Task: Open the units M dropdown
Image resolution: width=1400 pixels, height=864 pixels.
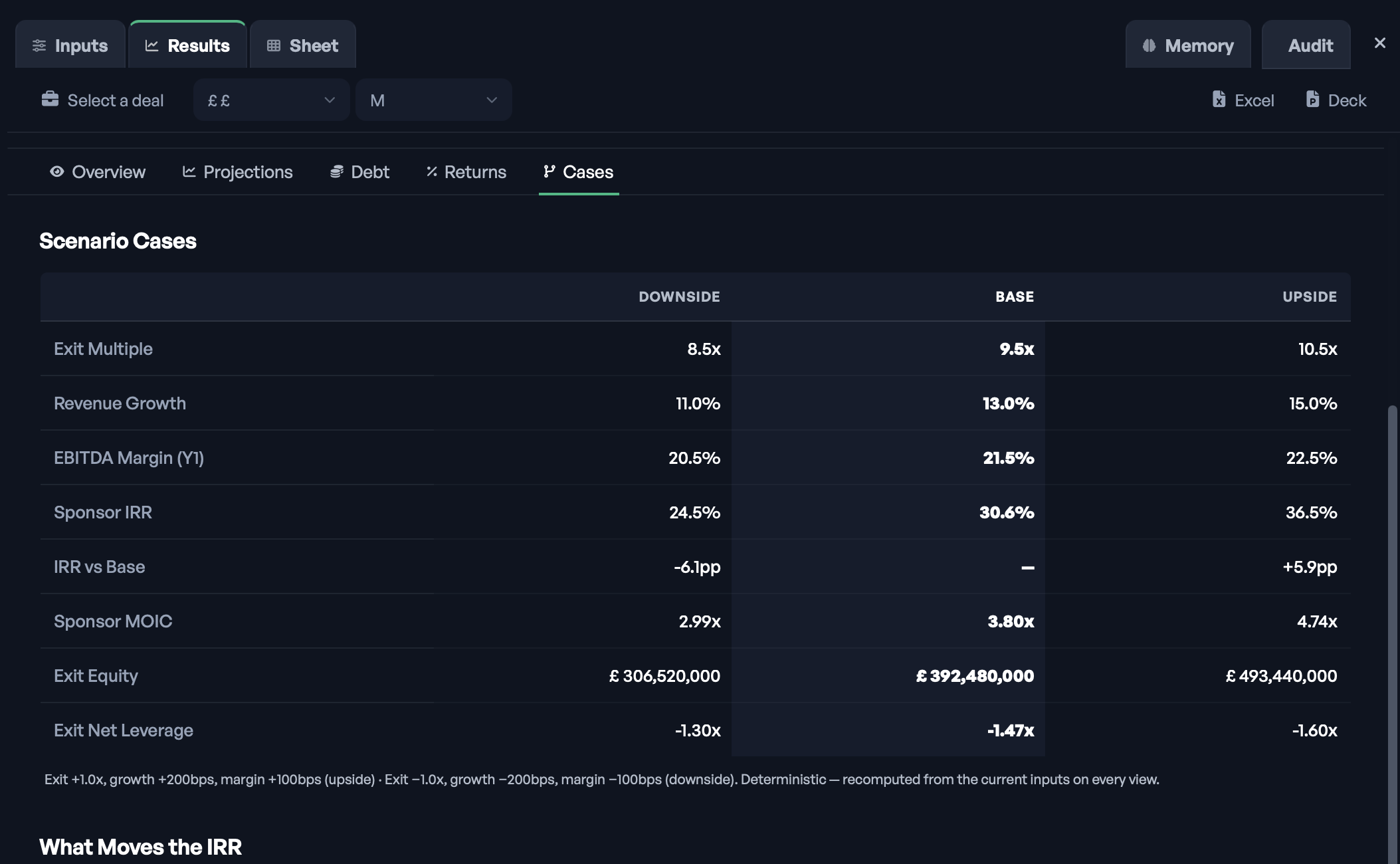Action: tap(433, 100)
